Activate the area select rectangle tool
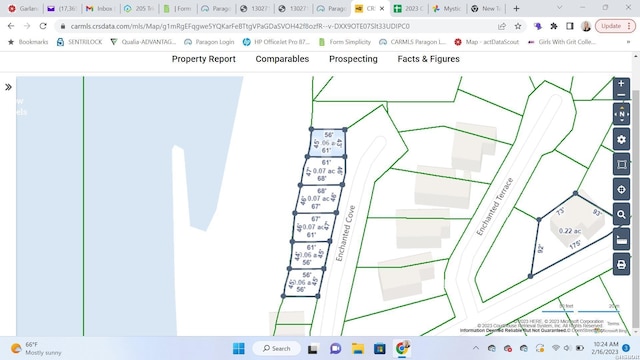The width and height of the screenshot is (640, 360). coord(621,164)
